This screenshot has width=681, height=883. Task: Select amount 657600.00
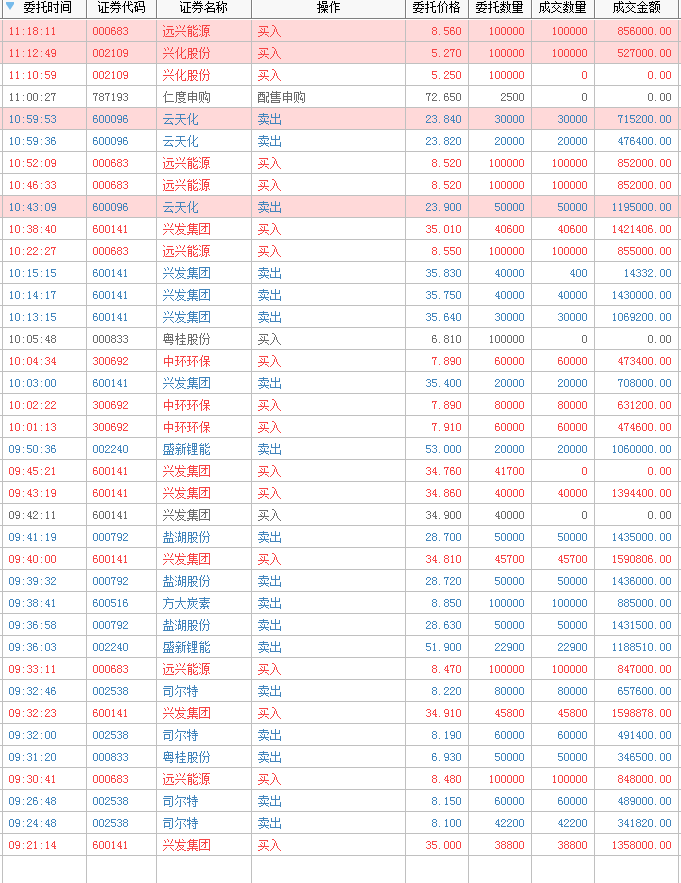pyautogui.click(x=644, y=690)
